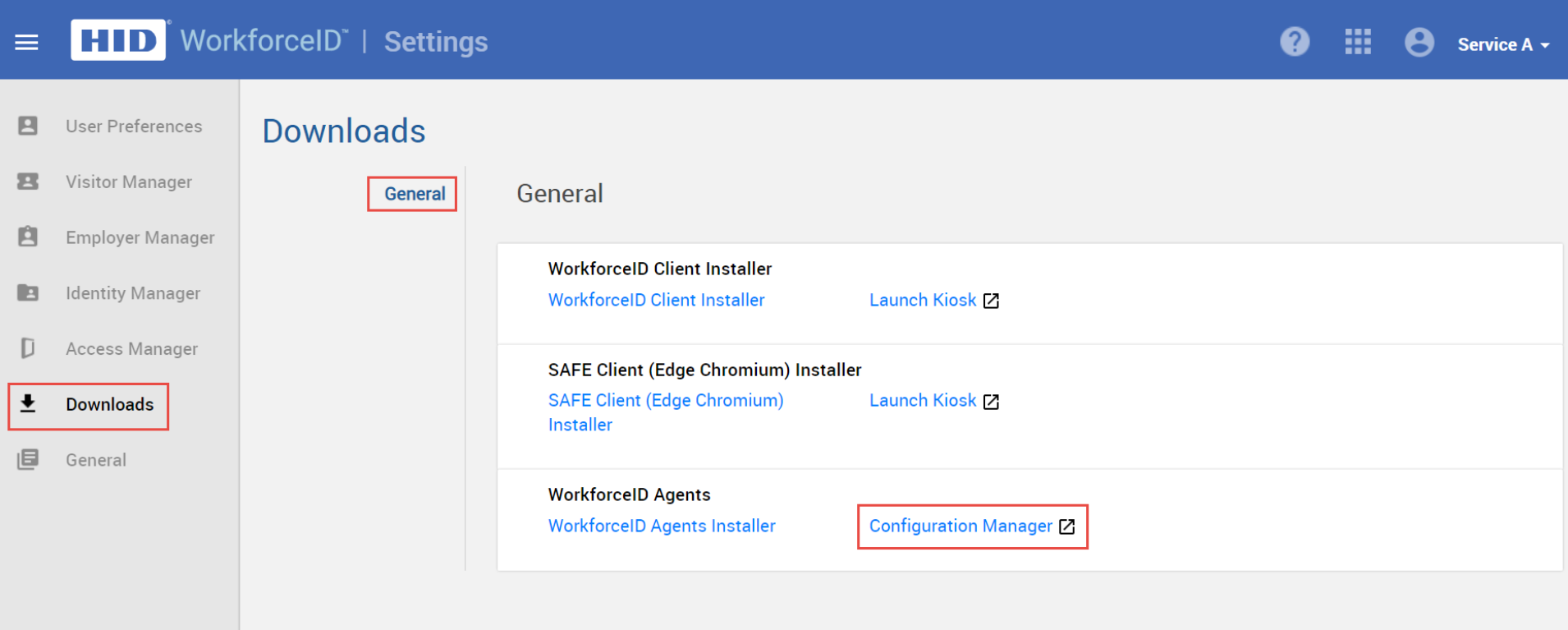This screenshot has height=630, width=1568.
Task: Download SAFE Client (Edge Chromium) Installer
Action: (666, 412)
